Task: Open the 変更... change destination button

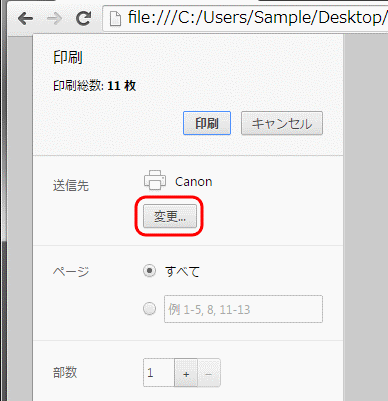Action: pos(170,217)
